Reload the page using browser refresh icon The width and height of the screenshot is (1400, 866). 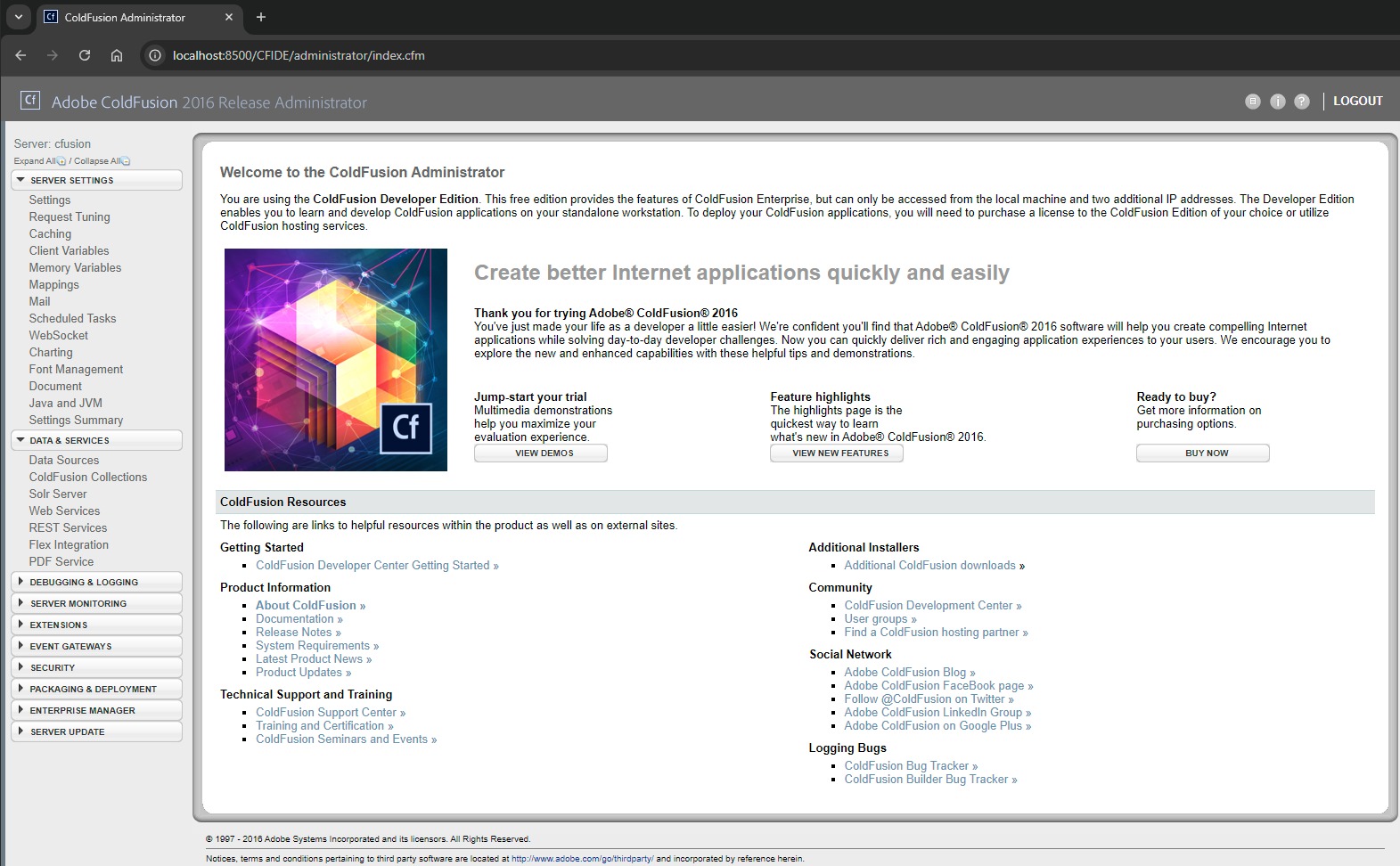85,55
